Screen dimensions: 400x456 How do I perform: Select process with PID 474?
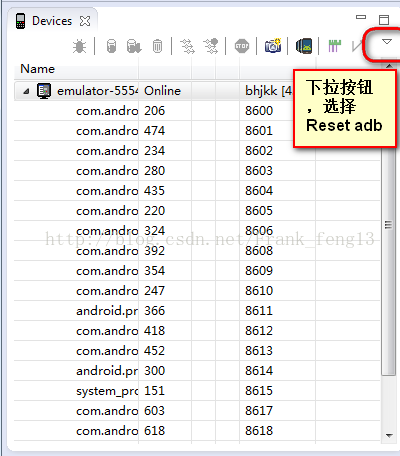tap(197, 131)
